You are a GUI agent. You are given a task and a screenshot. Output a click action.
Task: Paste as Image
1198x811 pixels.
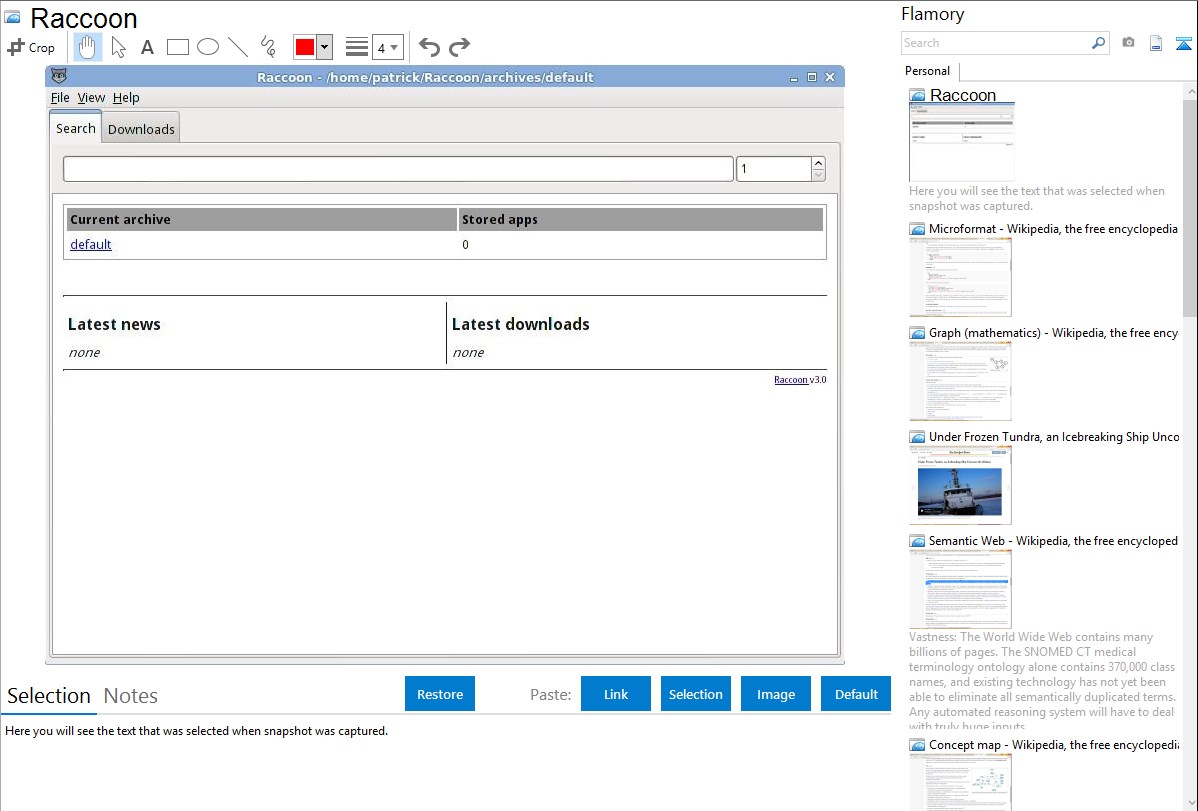pyautogui.click(x=776, y=694)
